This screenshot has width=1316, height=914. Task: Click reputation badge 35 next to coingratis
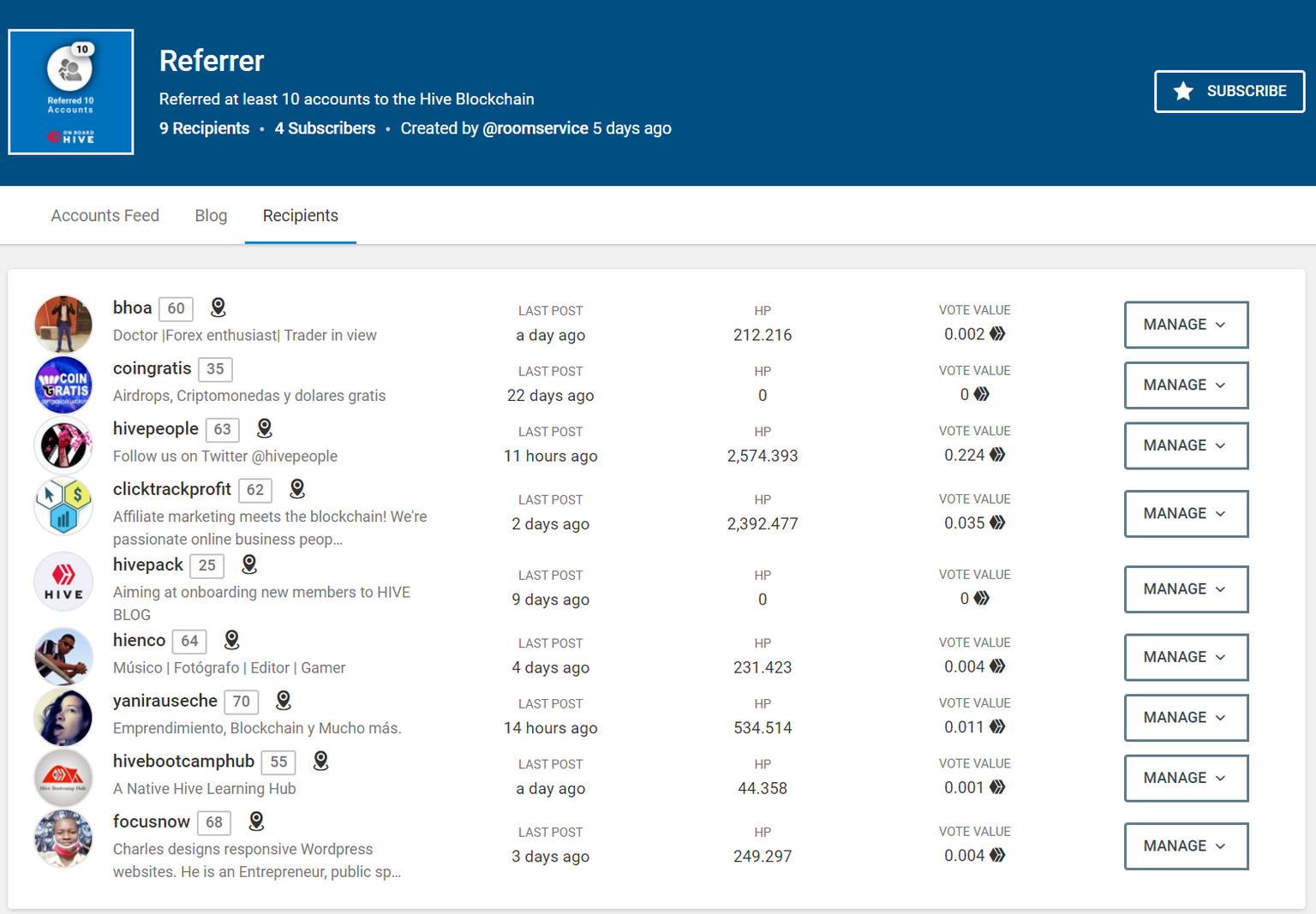(x=215, y=369)
